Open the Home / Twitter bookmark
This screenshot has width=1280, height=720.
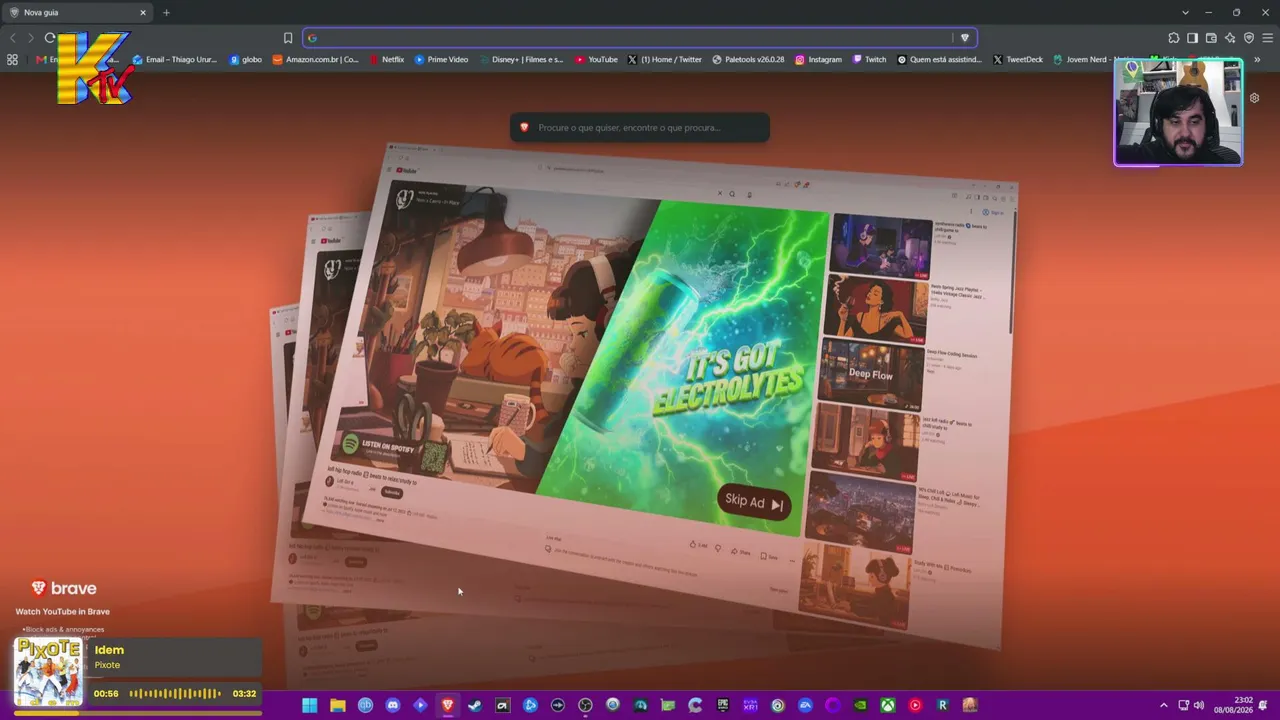(x=665, y=59)
